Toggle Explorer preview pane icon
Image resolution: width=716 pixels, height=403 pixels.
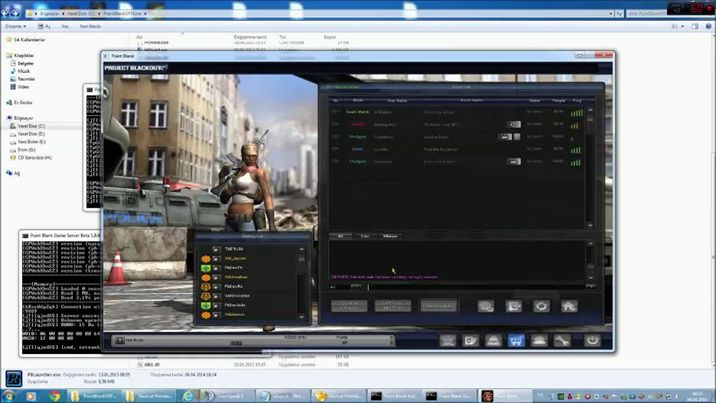pyautogui.click(x=695, y=26)
